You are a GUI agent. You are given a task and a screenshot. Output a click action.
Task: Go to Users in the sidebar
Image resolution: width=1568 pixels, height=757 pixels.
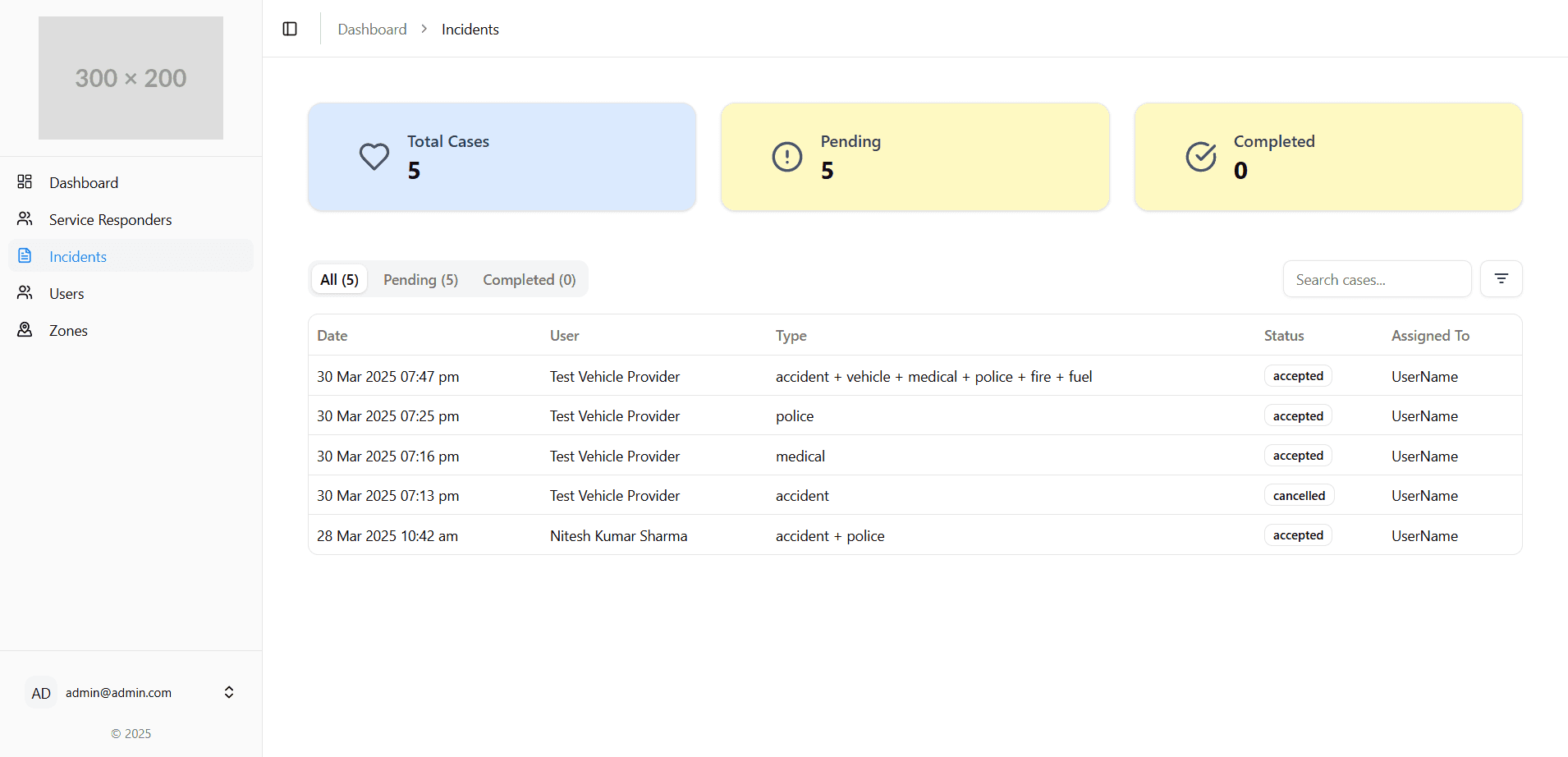click(x=131, y=293)
